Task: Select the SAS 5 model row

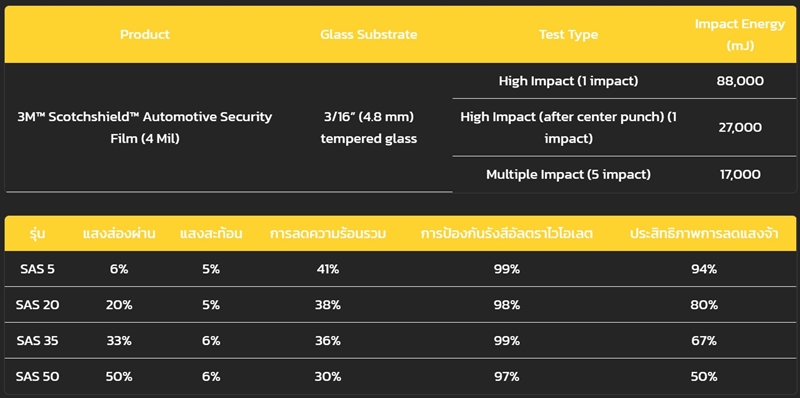Action: click(x=400, y=269)
